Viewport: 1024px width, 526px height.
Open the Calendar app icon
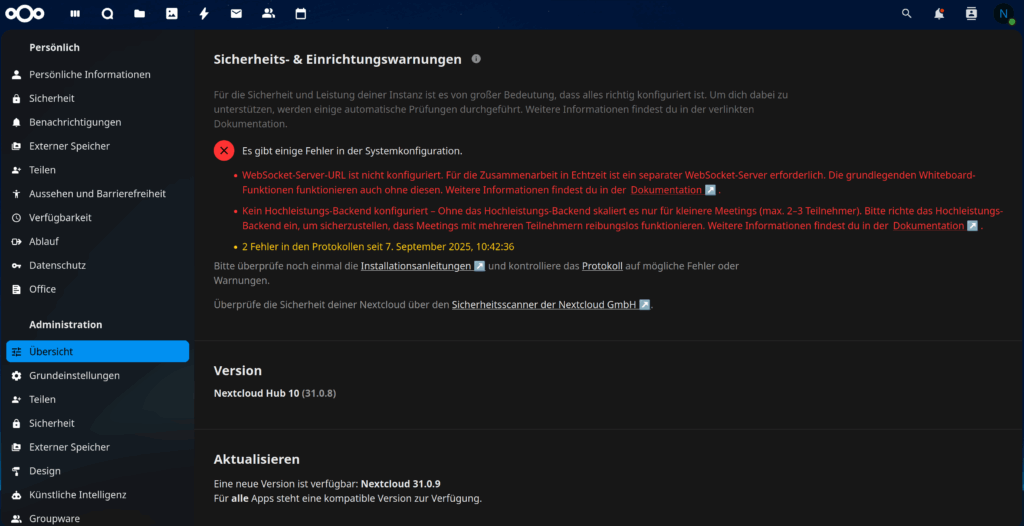(x=300, y=14)
